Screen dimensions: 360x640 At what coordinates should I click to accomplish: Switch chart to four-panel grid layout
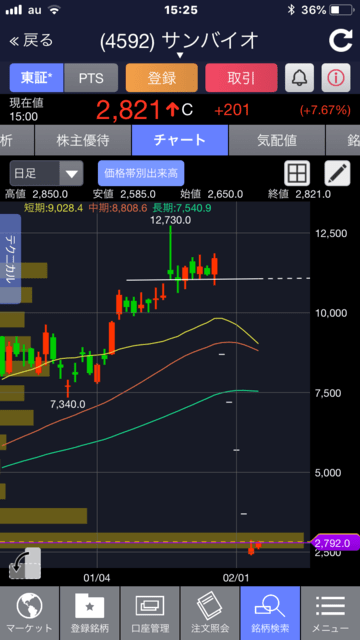(297, 173)
